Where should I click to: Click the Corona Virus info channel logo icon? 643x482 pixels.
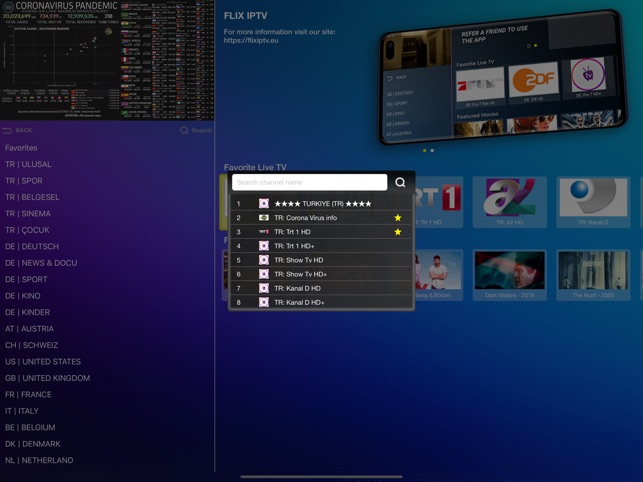point(264,218)
